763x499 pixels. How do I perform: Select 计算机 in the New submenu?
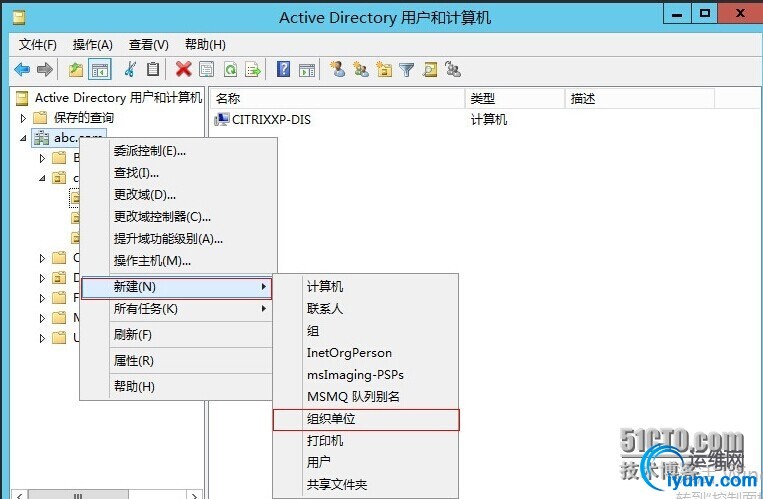tap(365, 287)
